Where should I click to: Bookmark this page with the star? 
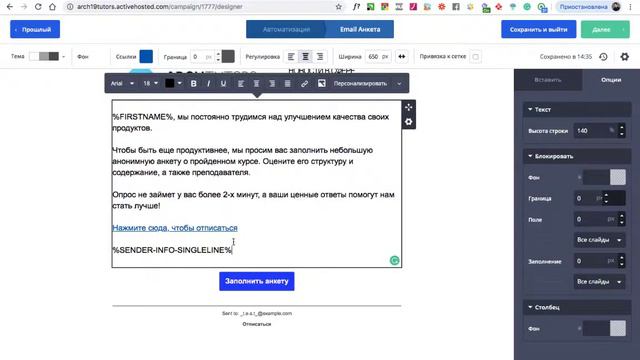[339, 7]
